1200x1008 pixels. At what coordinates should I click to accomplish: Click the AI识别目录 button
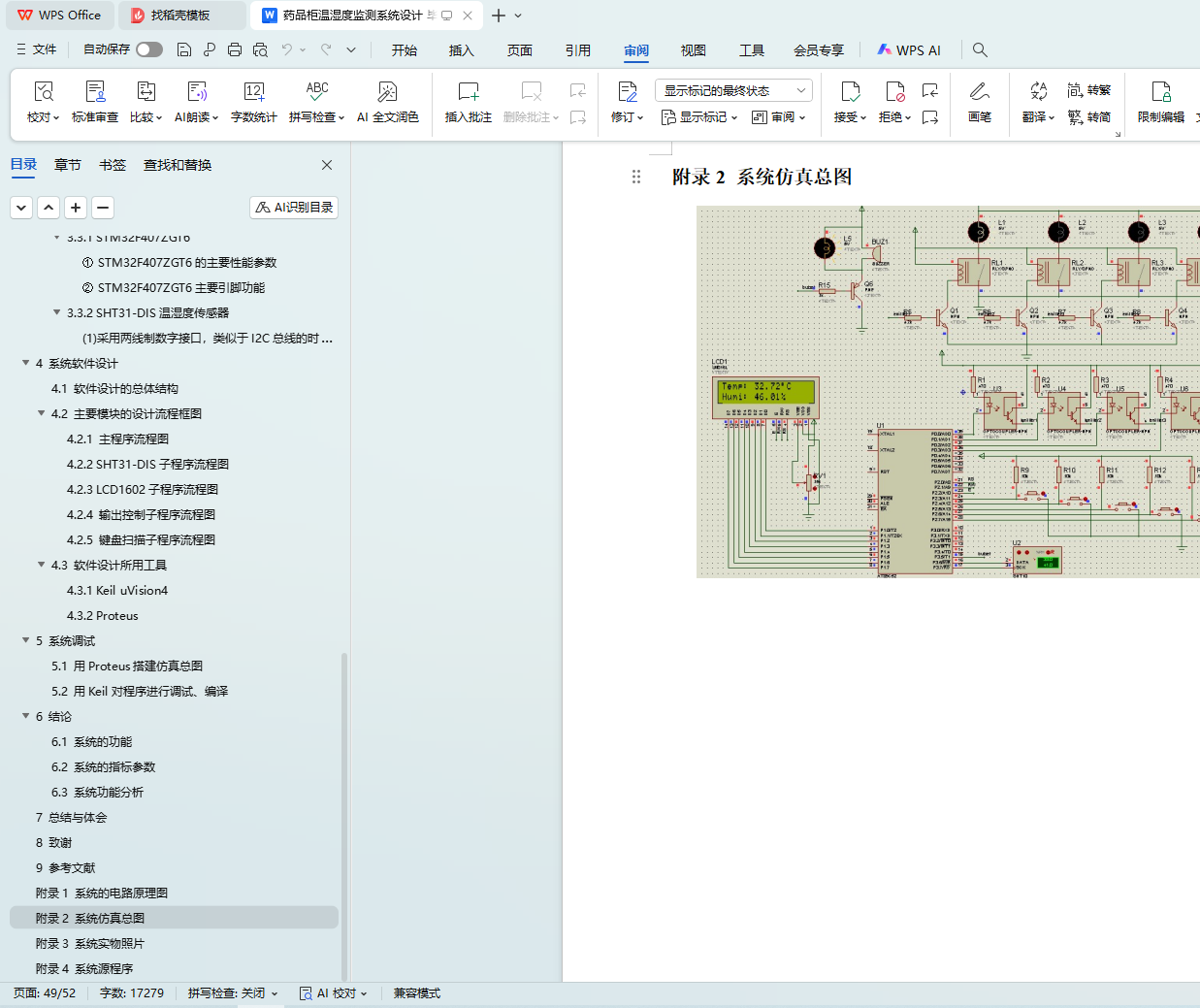[294, 207]
